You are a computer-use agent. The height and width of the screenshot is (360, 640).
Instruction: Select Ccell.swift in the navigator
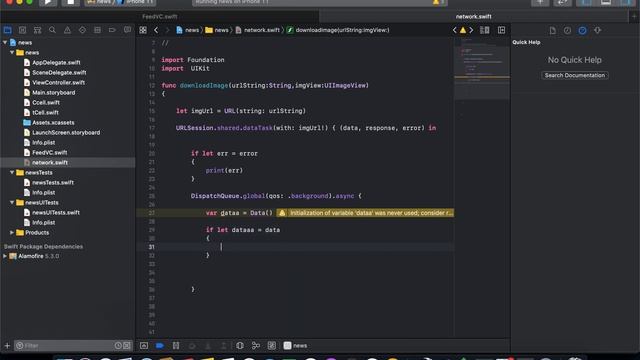(x=46, y=102)
